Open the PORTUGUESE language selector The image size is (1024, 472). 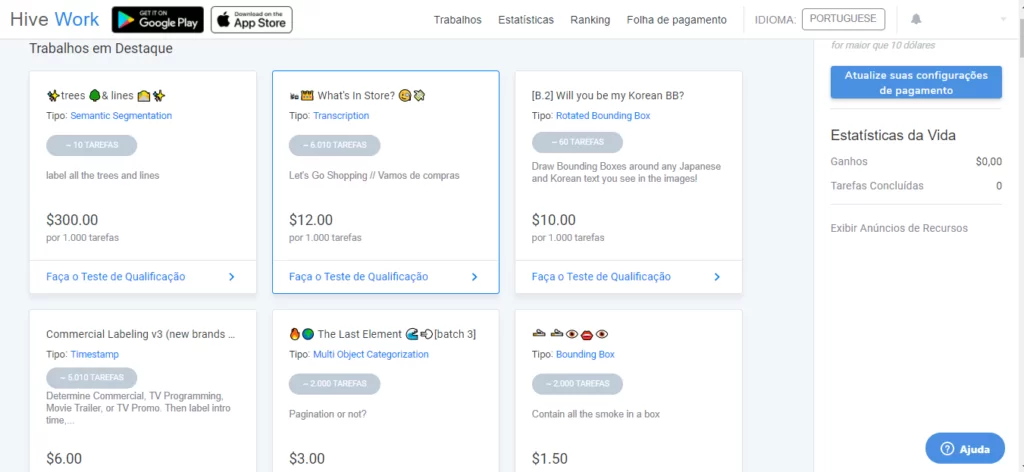click(843, 19)
